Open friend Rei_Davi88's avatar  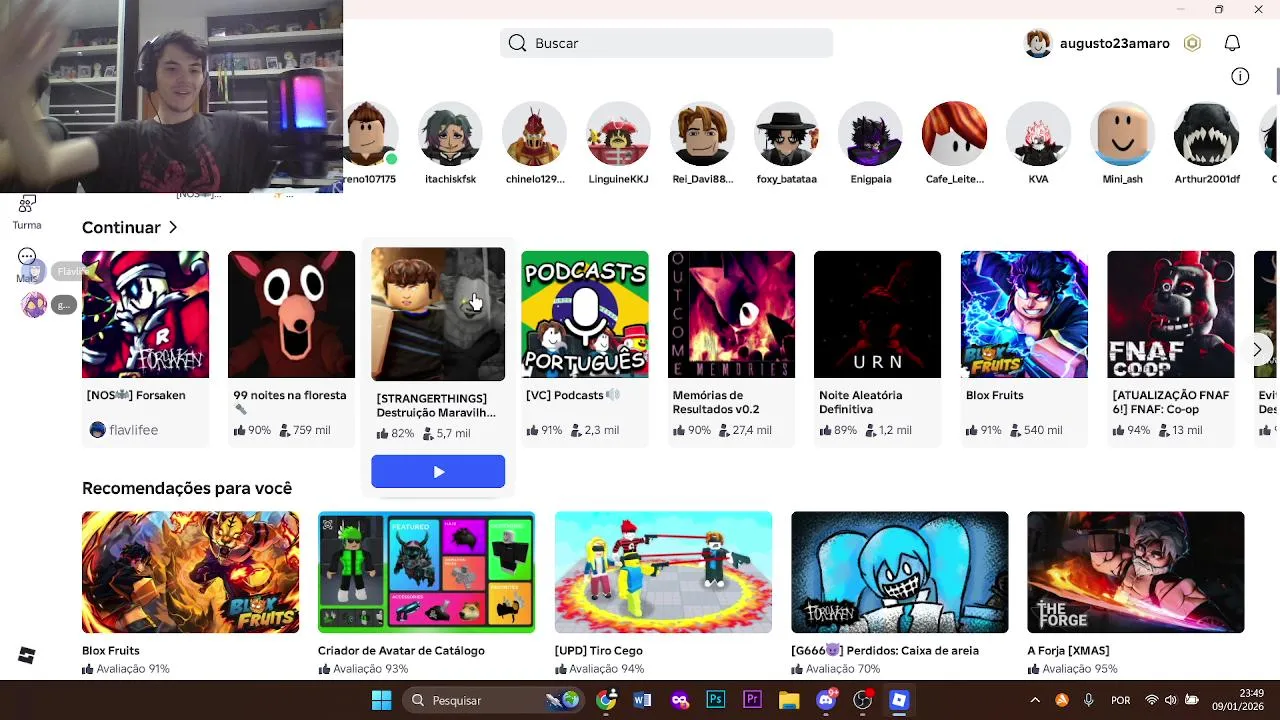(702, 133)
